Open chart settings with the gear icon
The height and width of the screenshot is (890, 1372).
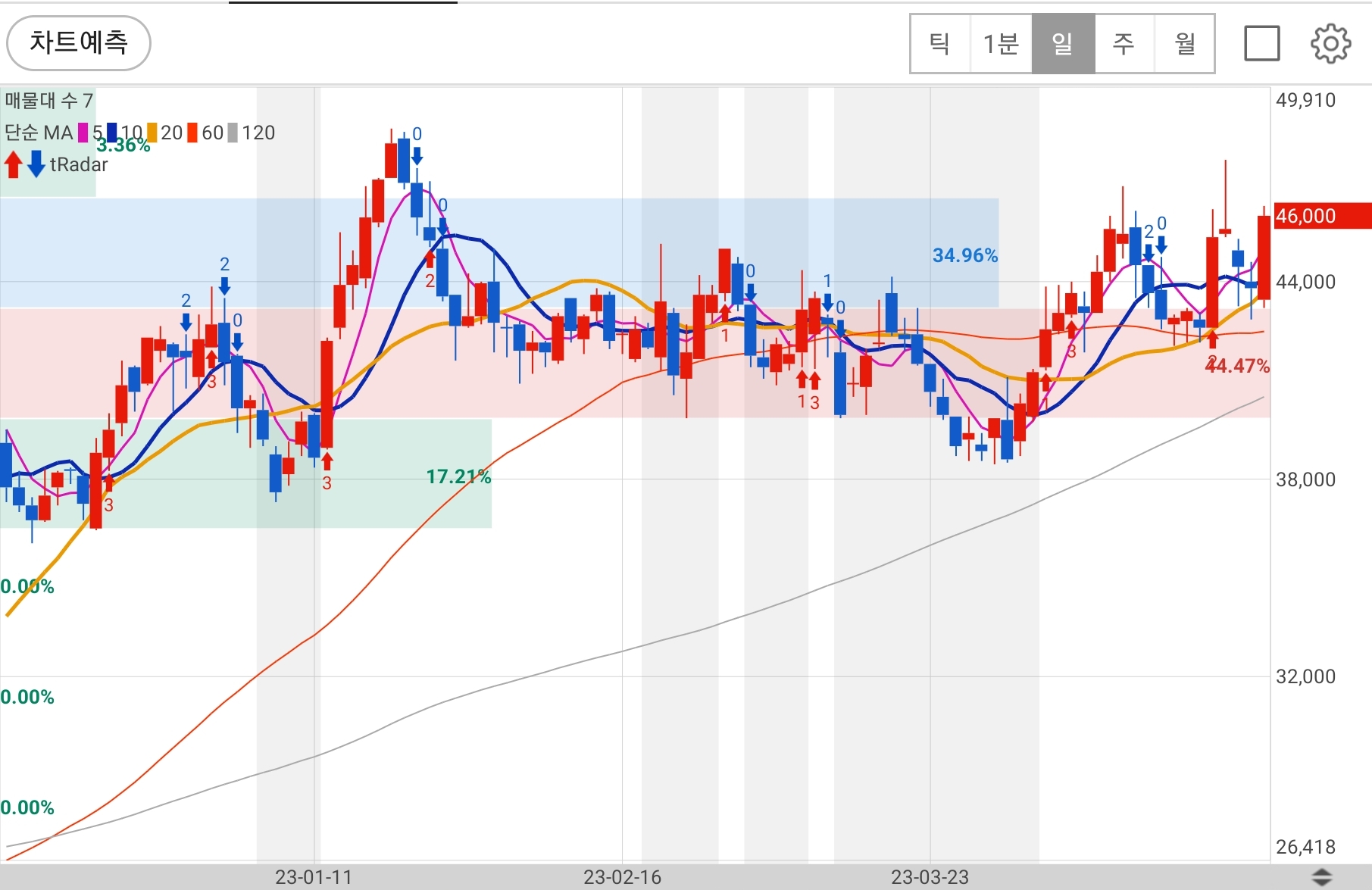[x=1330, y=43]
